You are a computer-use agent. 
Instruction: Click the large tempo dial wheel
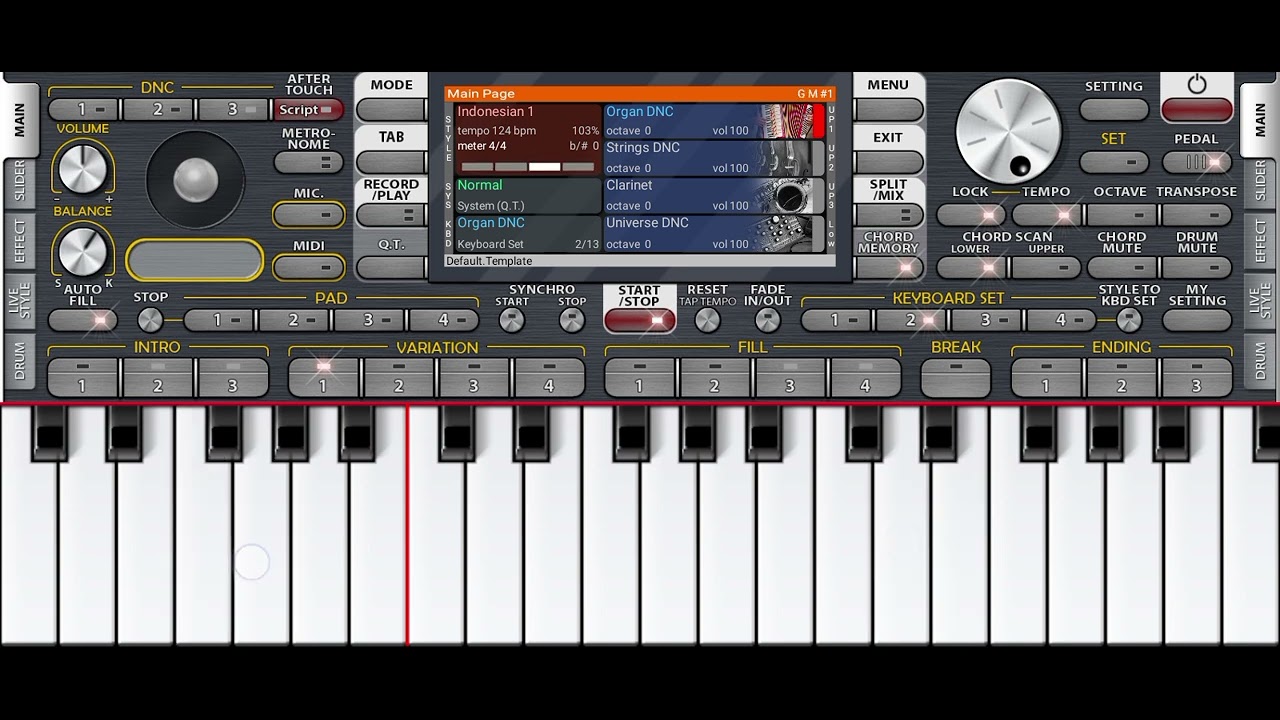(1008, 131)
